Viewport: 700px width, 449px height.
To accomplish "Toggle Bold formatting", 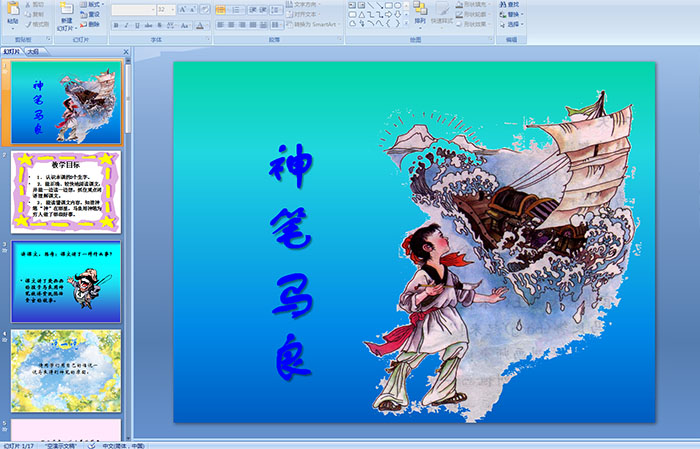I will [x=116, y=25].
